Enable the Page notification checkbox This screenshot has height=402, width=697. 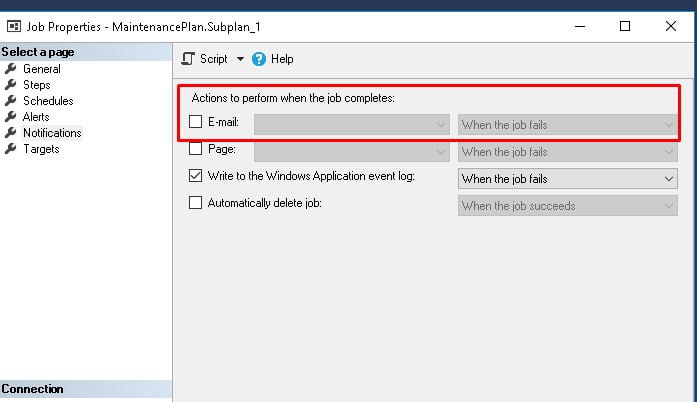click(x=195, y=148)
